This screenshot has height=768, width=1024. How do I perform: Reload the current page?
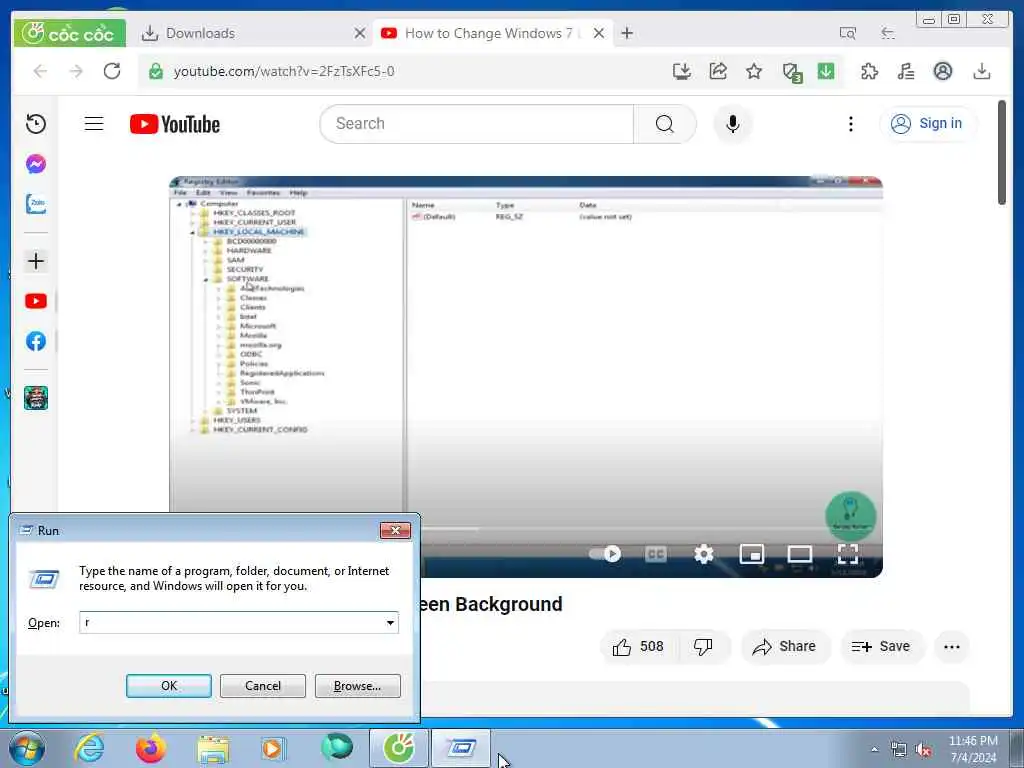tap(112, 71)
